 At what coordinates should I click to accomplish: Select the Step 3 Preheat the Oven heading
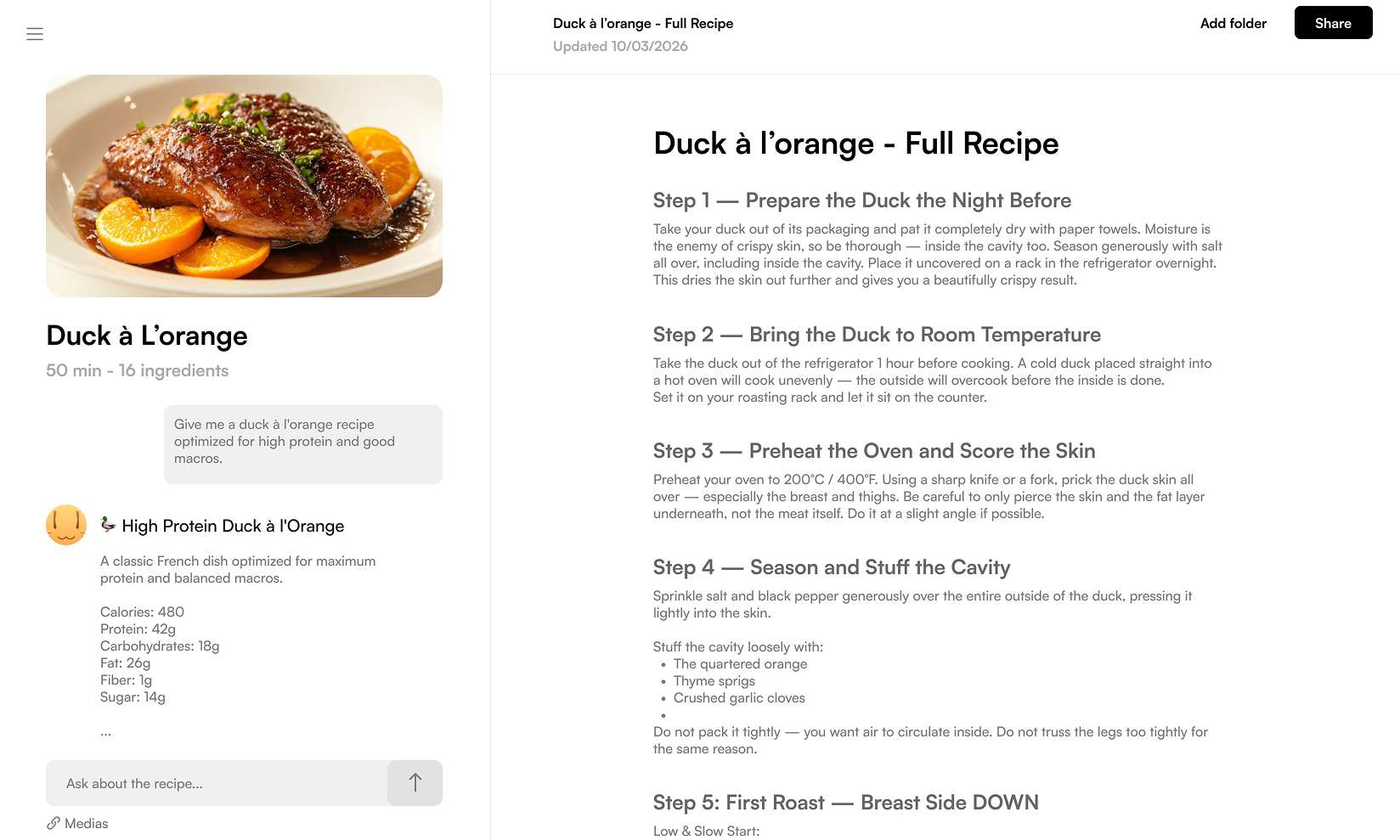(874, 451)
